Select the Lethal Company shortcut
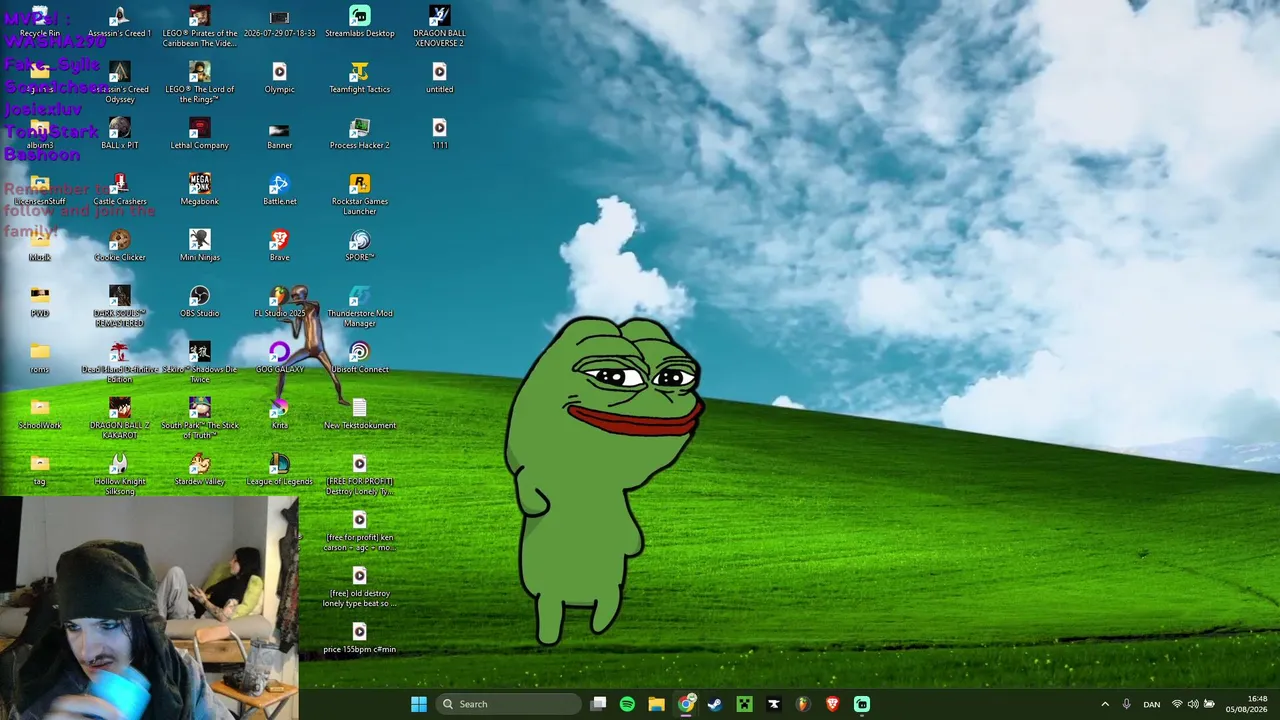 click(x=199, y=135)
